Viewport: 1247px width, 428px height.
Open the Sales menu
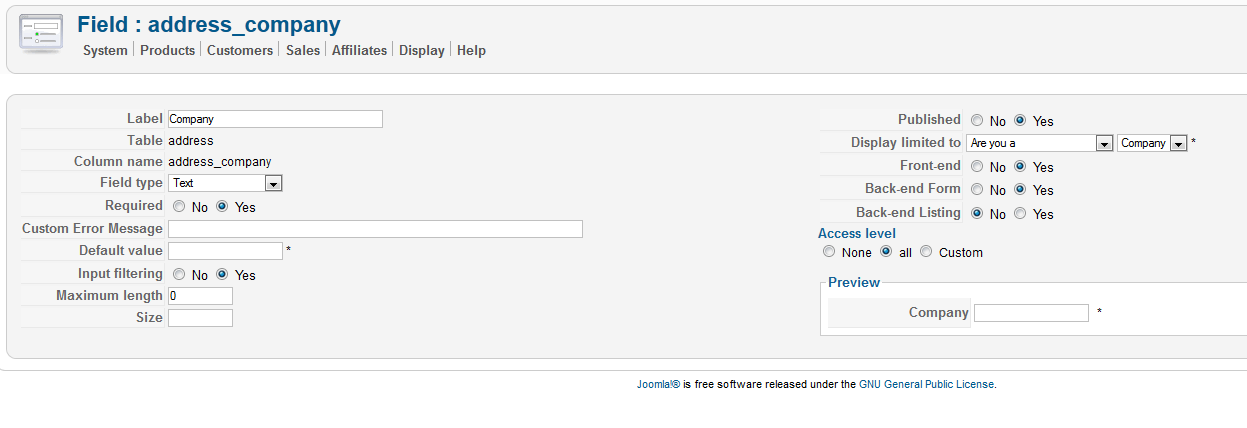coord(303,50)
